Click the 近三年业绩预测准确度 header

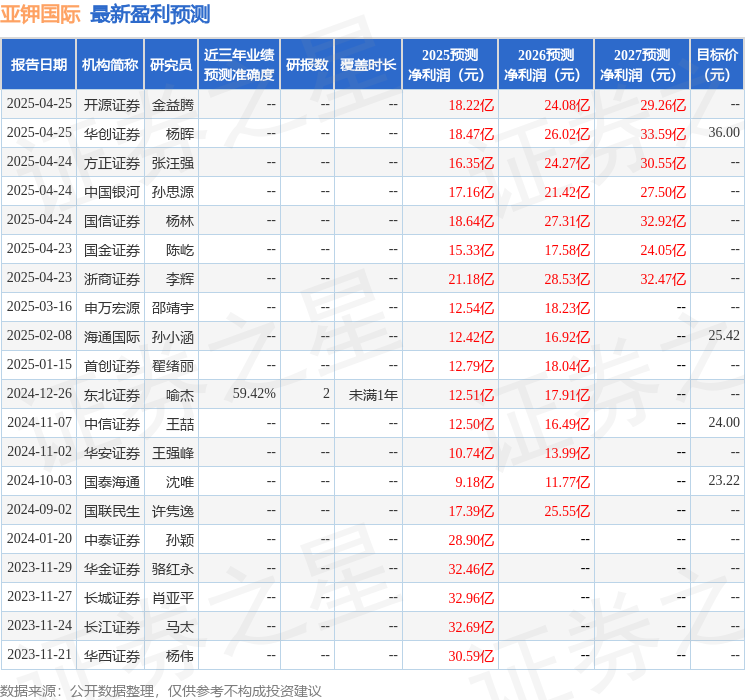[x=239, y=65]
